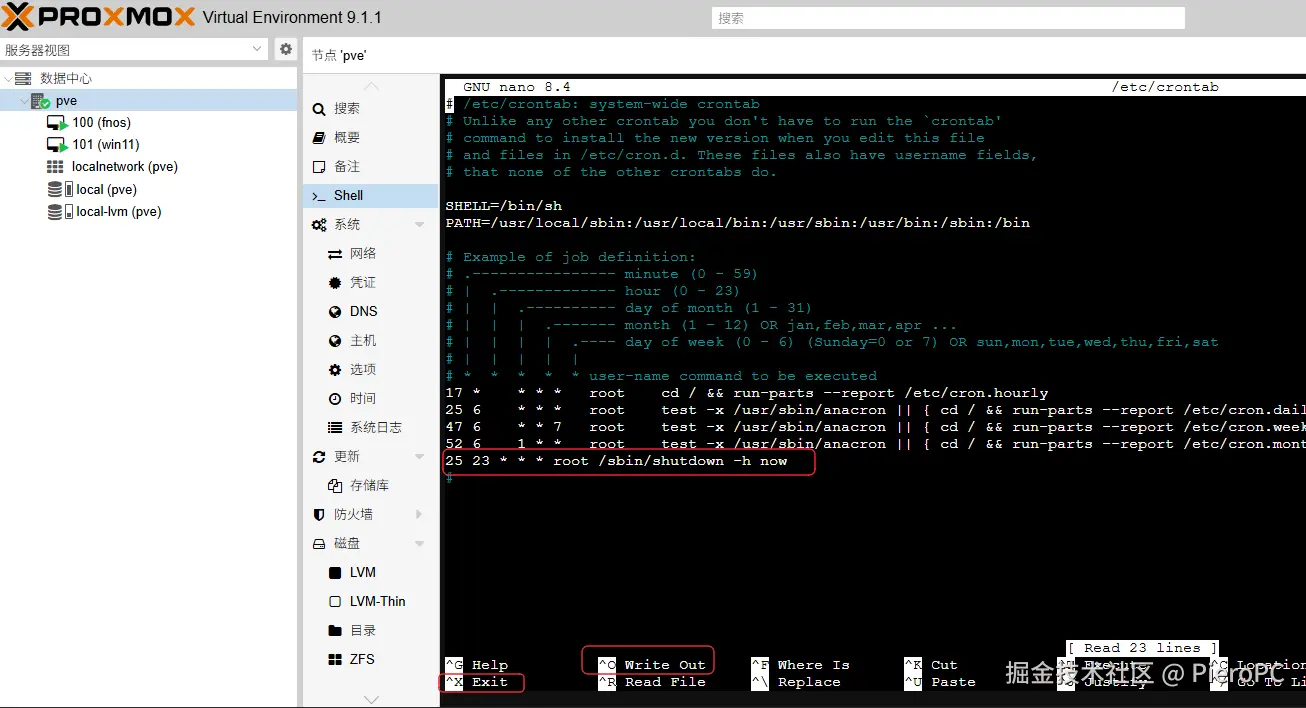The width and height of the screenshot is (1306, 708).
Task: Collapse the 更新 section arrow
Action: click(419, 457)
